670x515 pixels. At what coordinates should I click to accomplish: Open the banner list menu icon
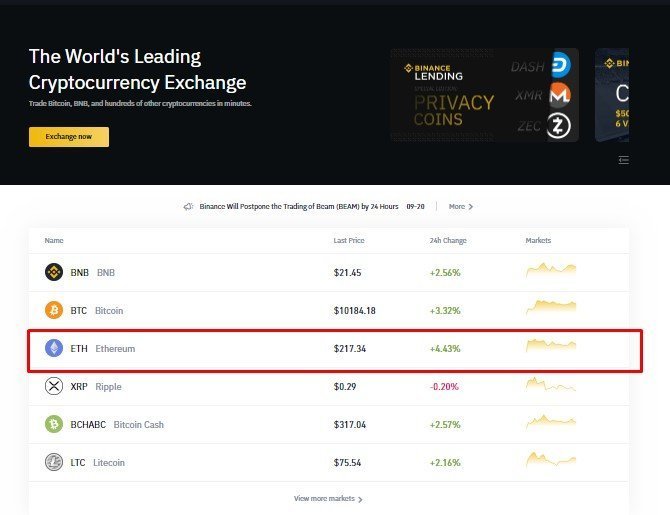pyautogui.click(x=623, y=160)
